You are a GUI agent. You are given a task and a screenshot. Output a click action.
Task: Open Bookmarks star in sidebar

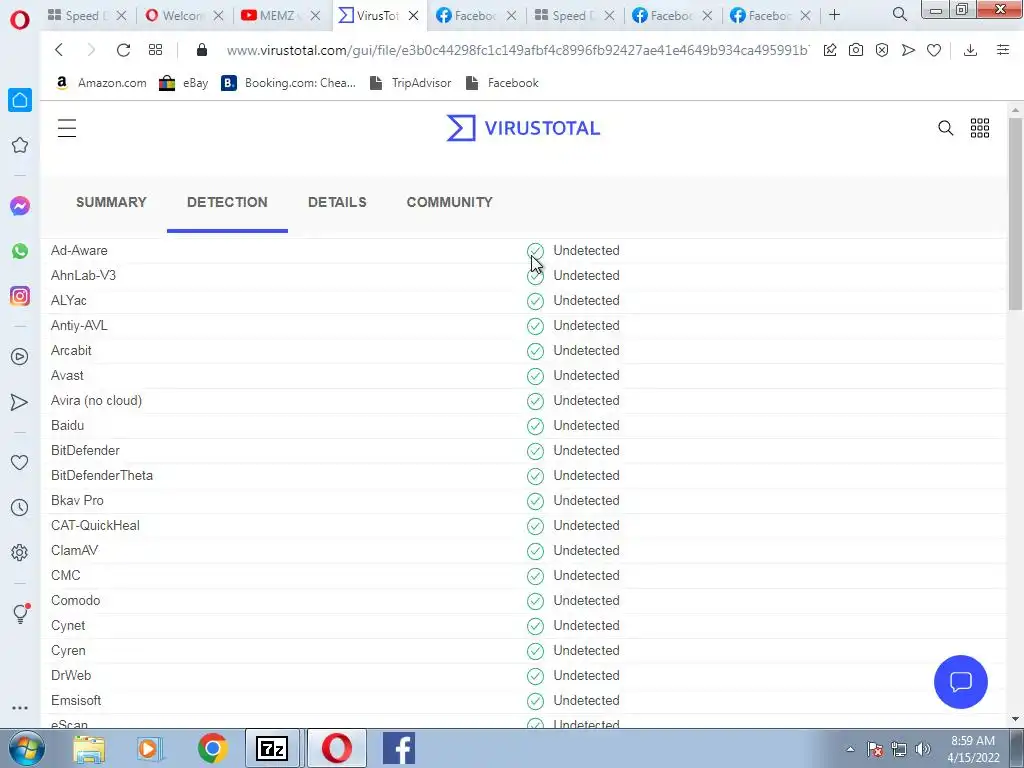(20, 145)
